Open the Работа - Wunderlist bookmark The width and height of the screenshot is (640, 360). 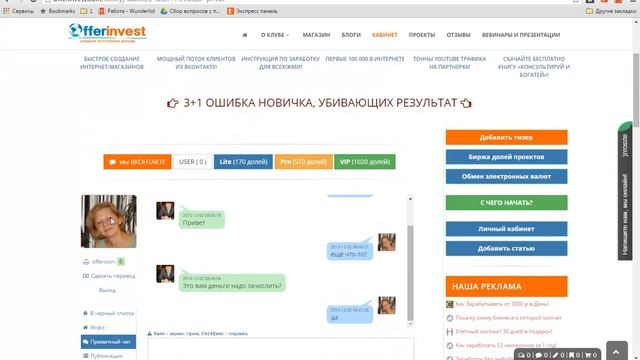pos(127,11)
